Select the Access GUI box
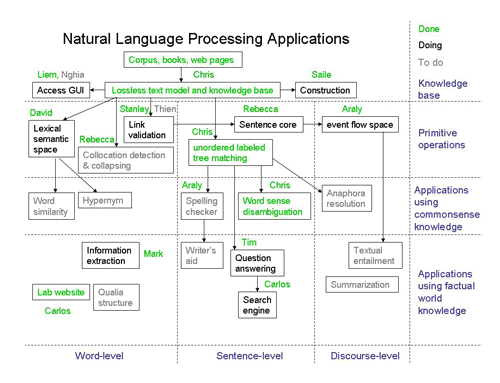This screenshot has height=383, width=500. pos(61,90)
